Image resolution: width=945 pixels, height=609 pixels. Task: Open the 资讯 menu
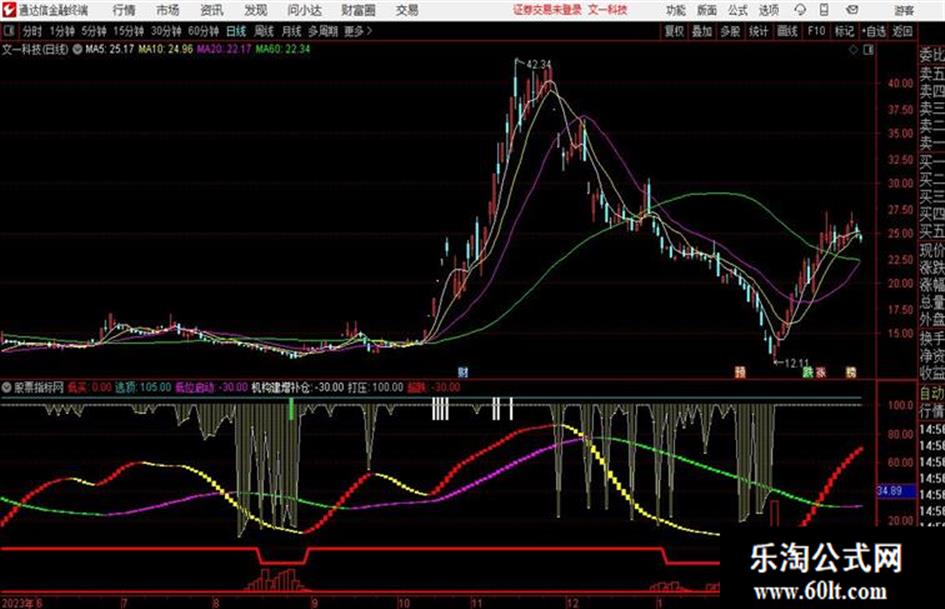tap(212, 10)
